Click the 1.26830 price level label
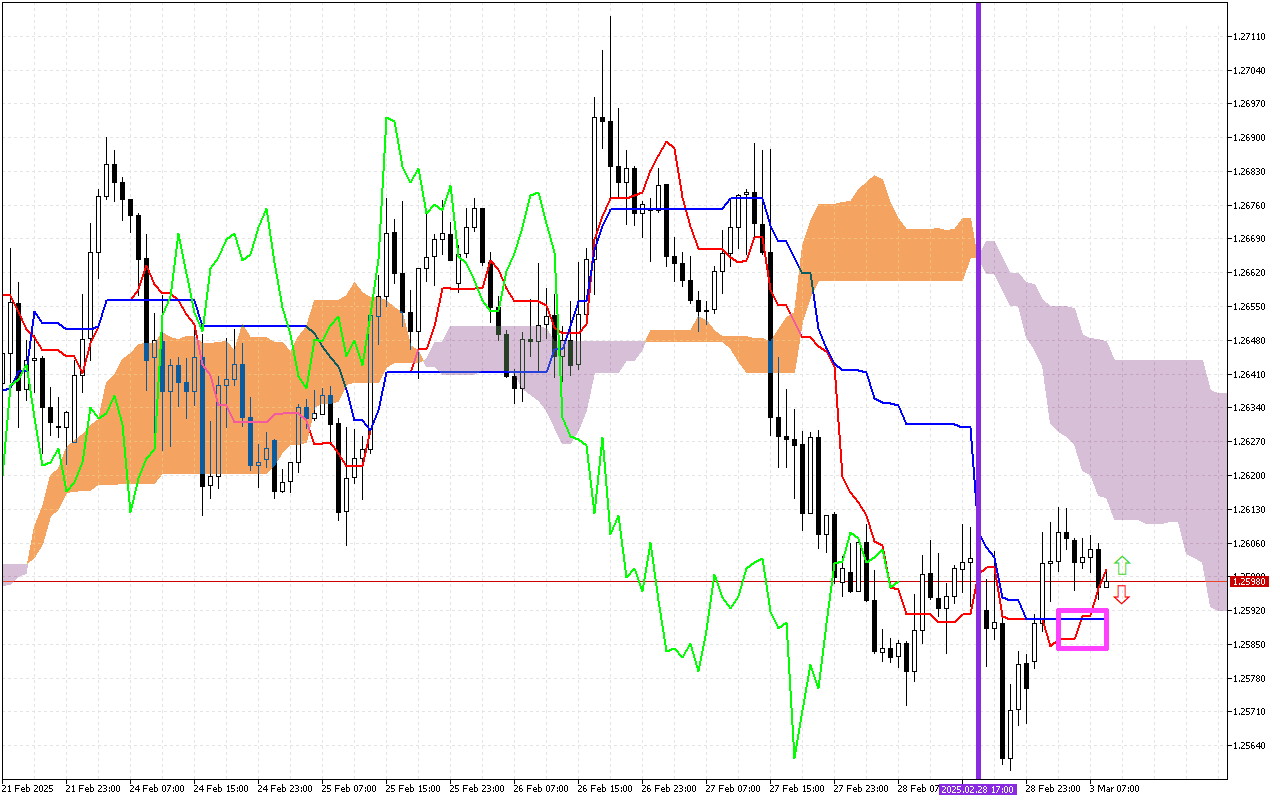 click(x=1250, y=172)
